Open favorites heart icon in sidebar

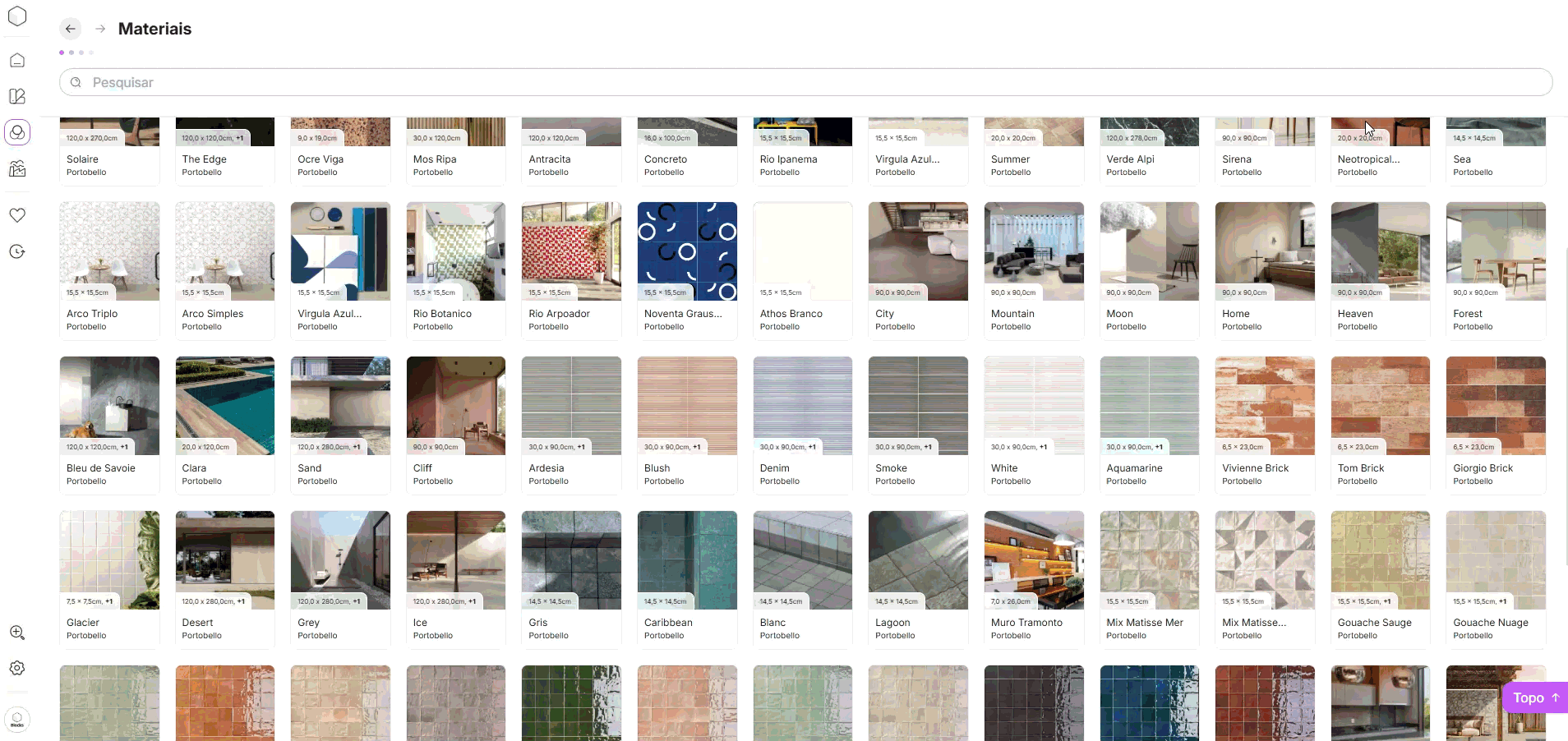(x=17, y=215)
